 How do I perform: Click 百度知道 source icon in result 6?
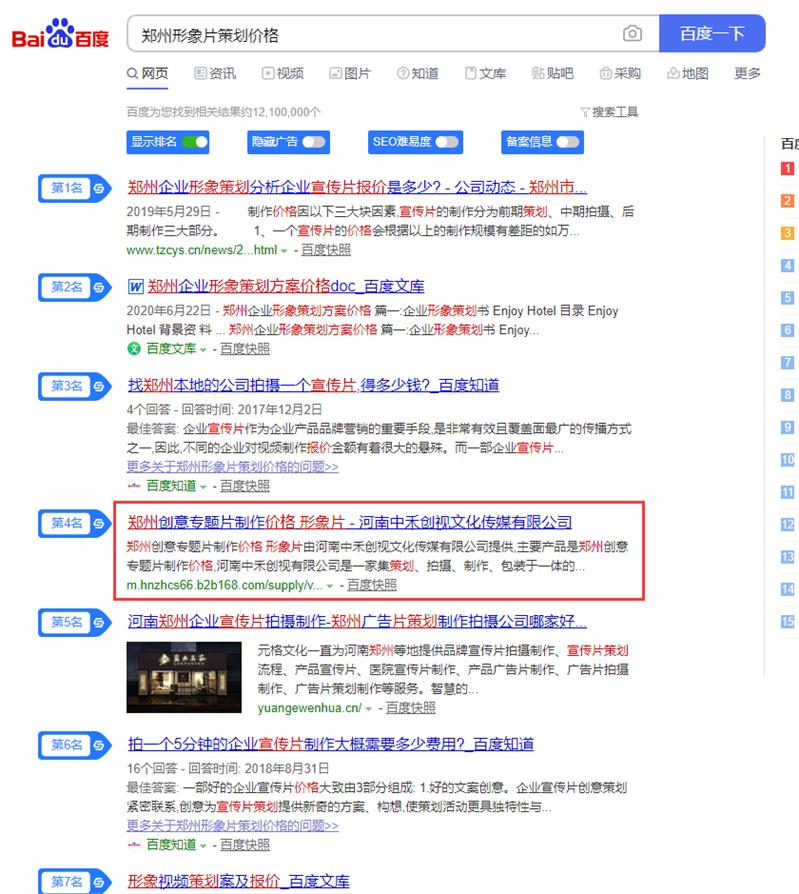click(x=134, y=845)
